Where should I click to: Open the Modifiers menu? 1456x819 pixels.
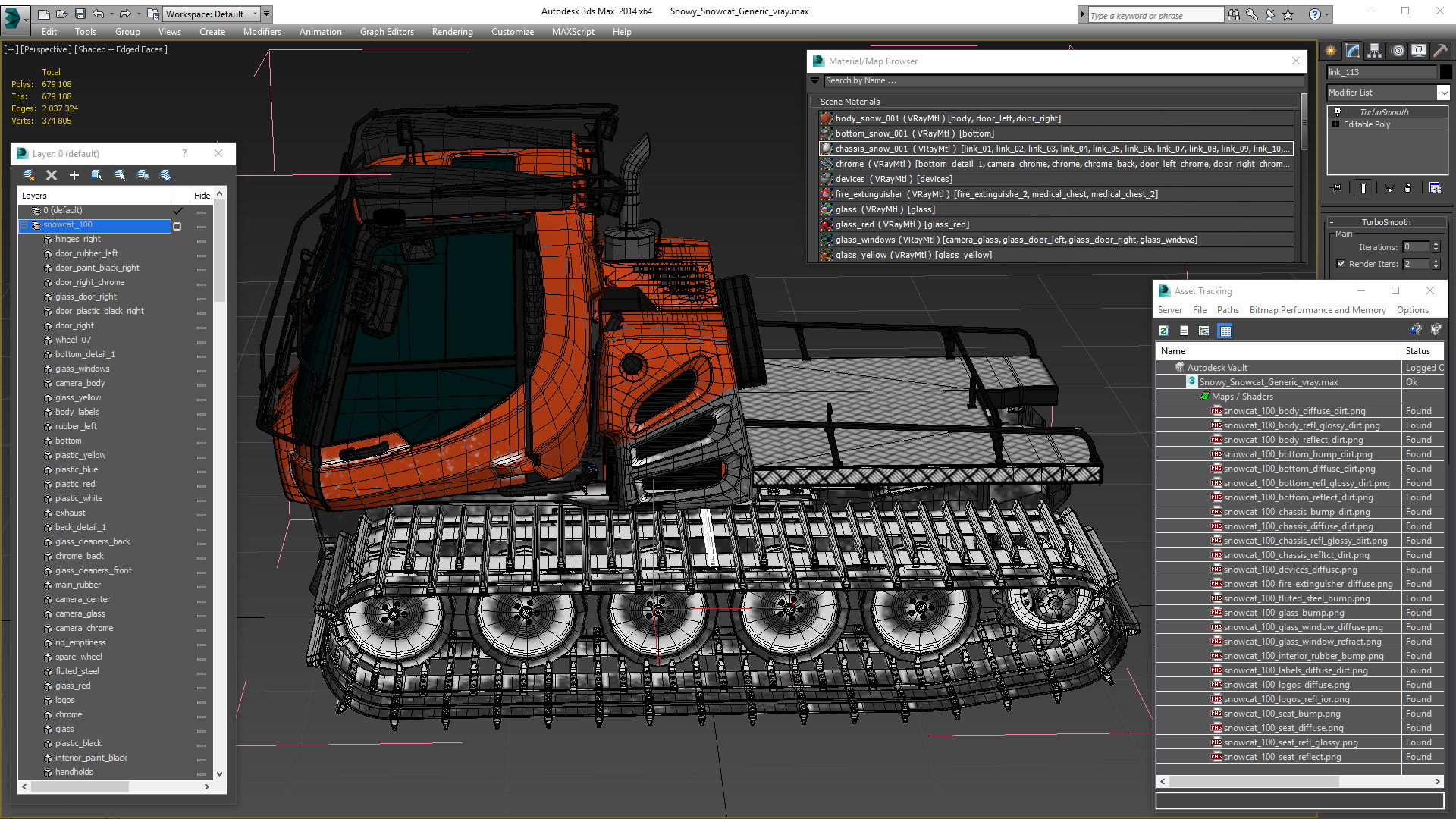click(x=262, y=32)
